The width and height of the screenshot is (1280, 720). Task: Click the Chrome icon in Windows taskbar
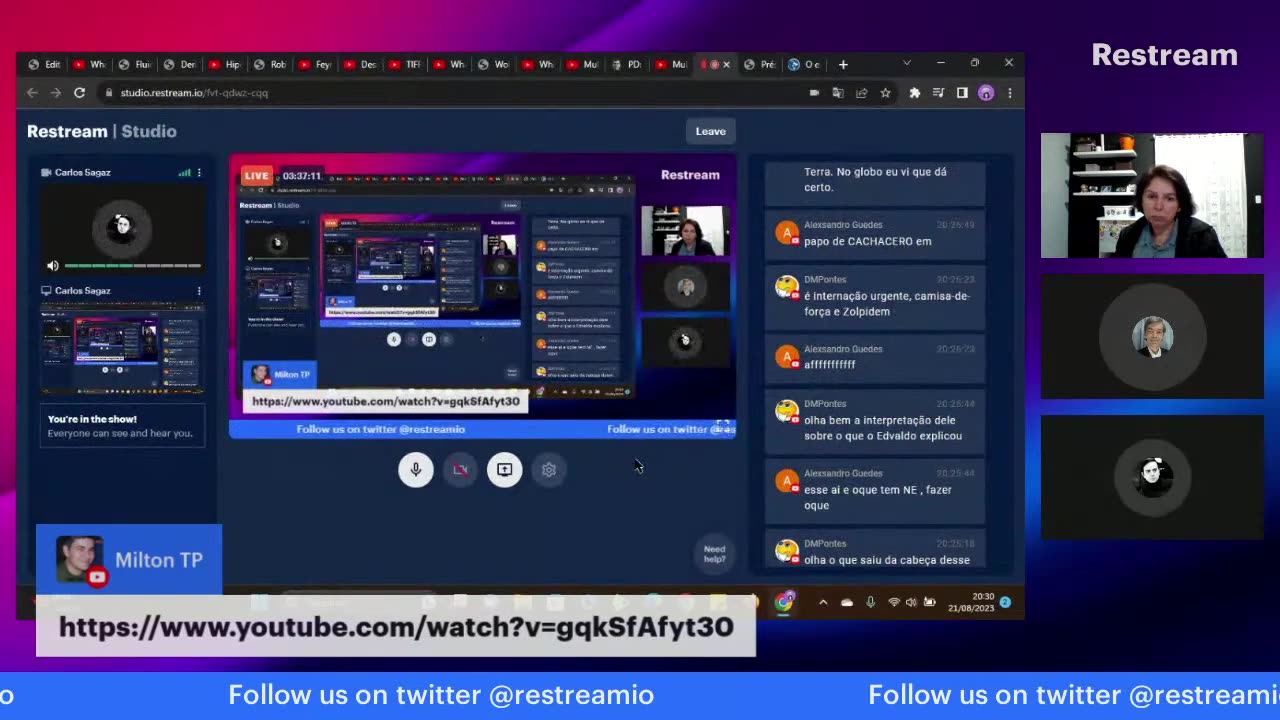[785, 602]
